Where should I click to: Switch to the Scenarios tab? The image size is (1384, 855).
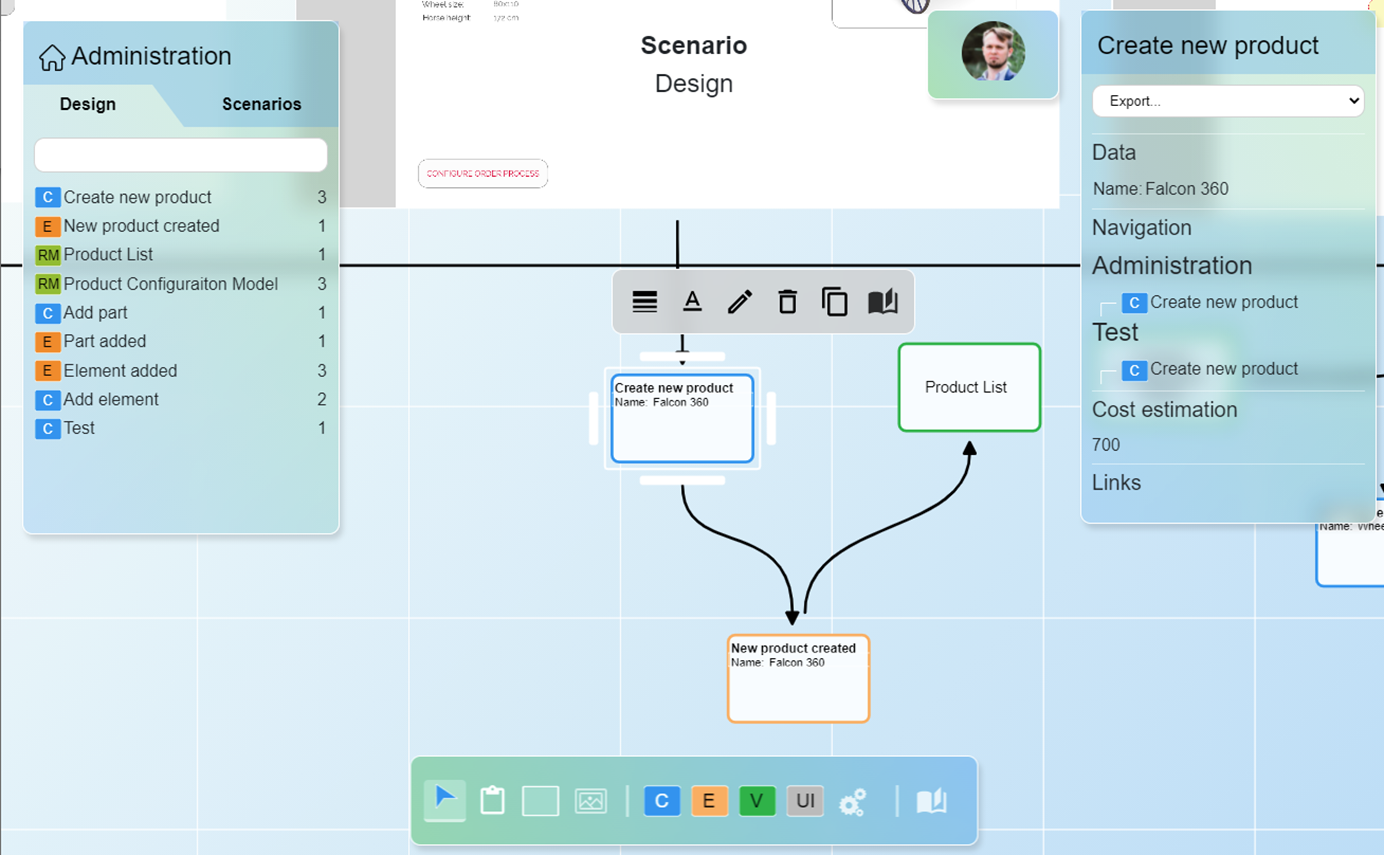point(261,104)
